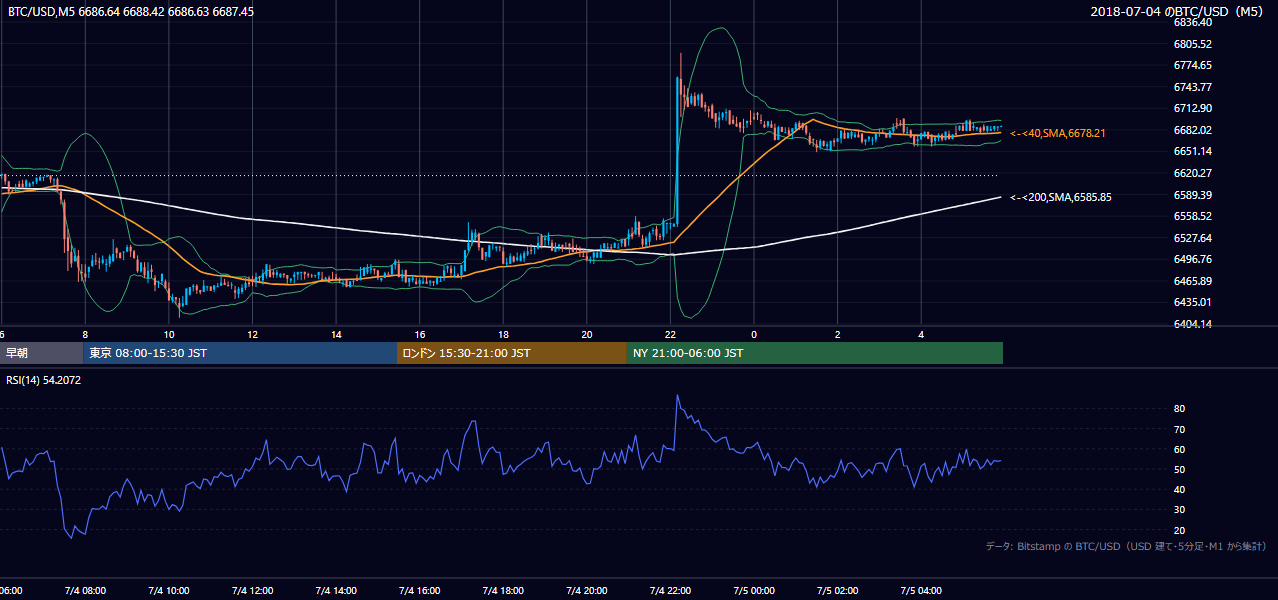Click the RSI 40 level label
Screen dimensions: 1278x600
pyautogui.click(x=1179, y=489)
